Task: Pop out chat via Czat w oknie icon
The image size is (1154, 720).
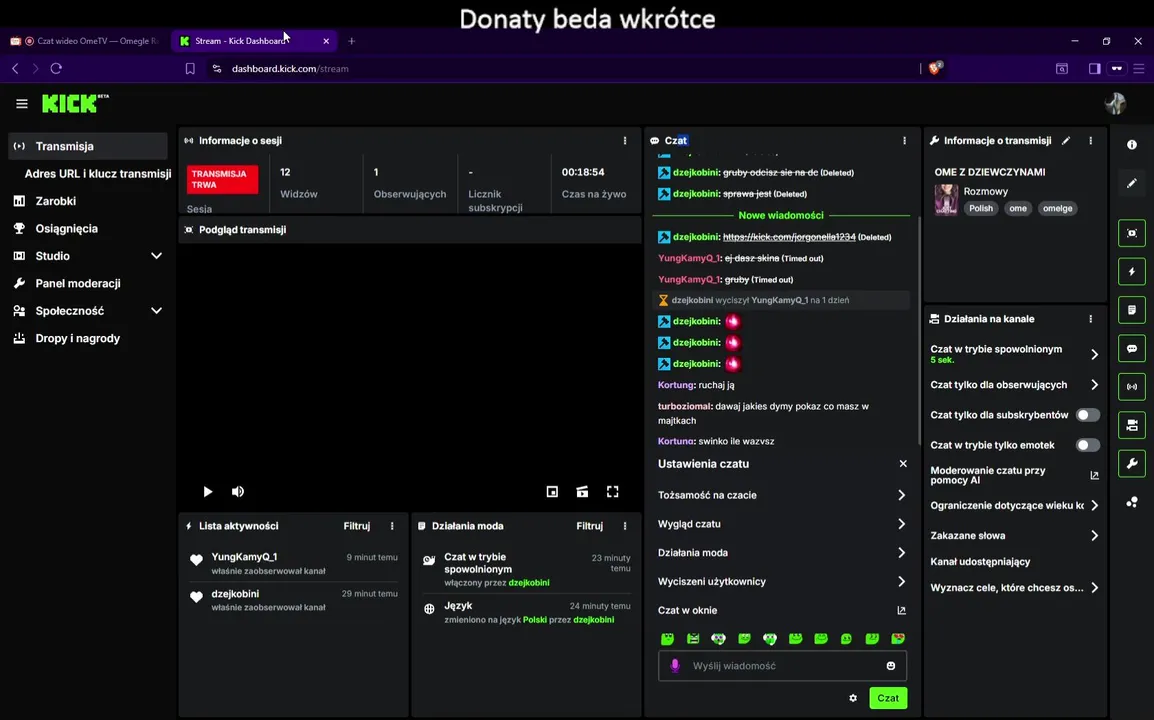Action: click(x=902, y=610)
